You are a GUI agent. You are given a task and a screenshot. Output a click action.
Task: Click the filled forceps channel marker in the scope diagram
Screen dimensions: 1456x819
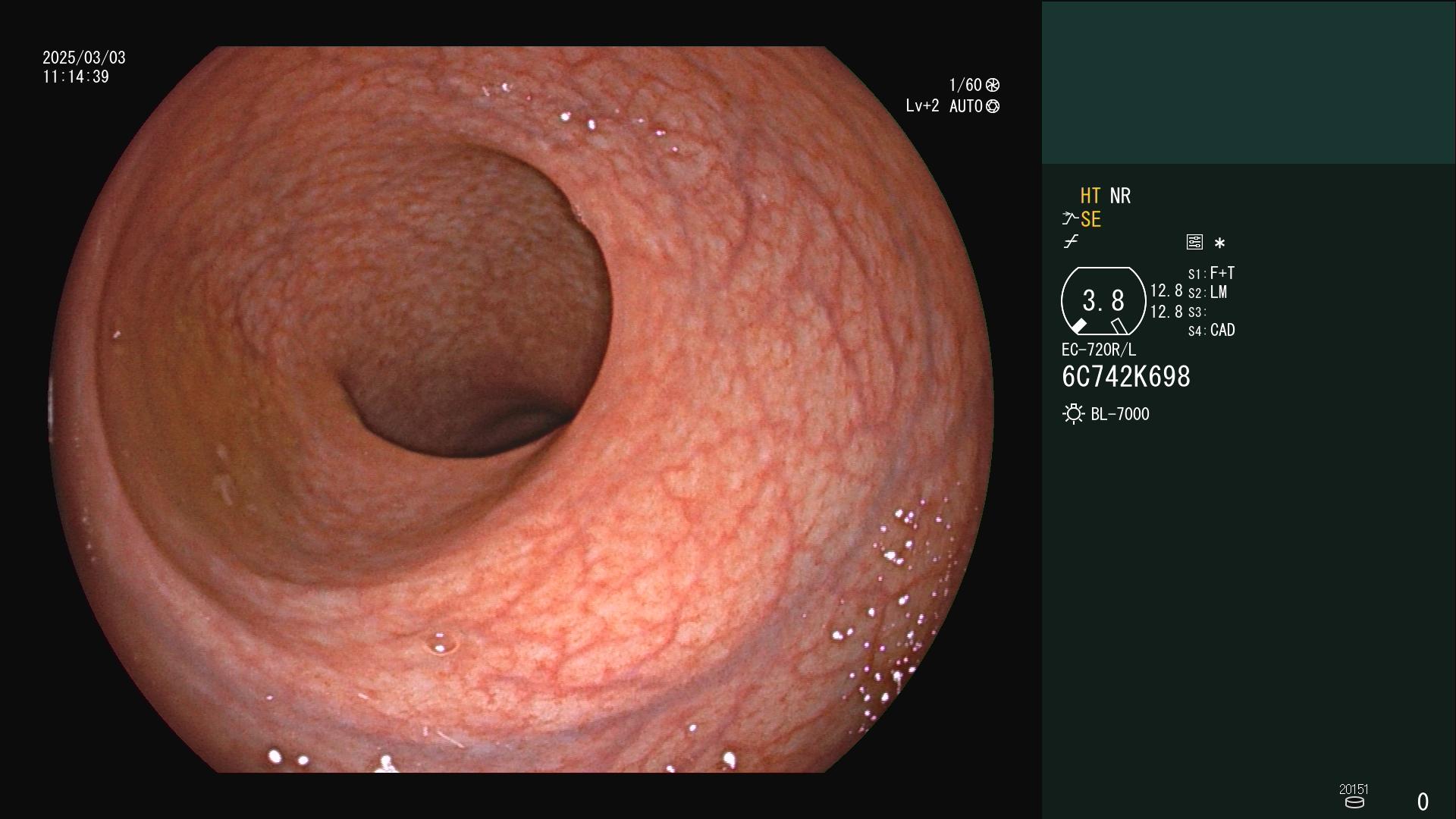coord(1078,326)
